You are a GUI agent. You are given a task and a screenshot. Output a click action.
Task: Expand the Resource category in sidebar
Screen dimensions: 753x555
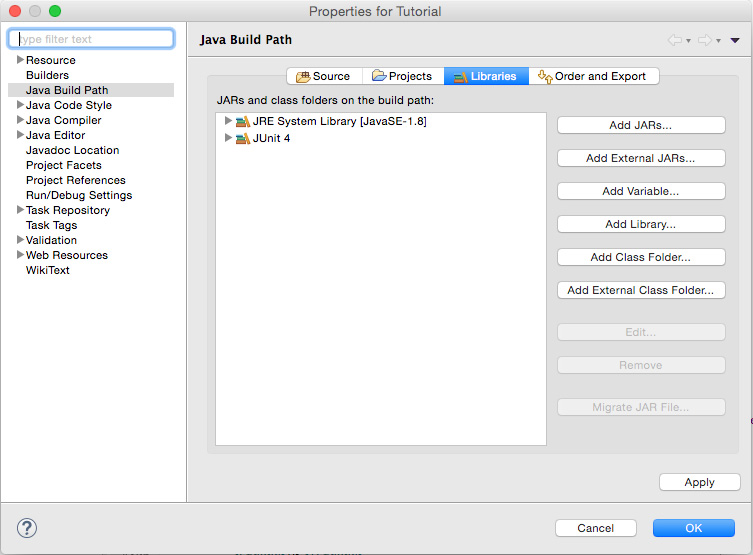click(20, 60)
